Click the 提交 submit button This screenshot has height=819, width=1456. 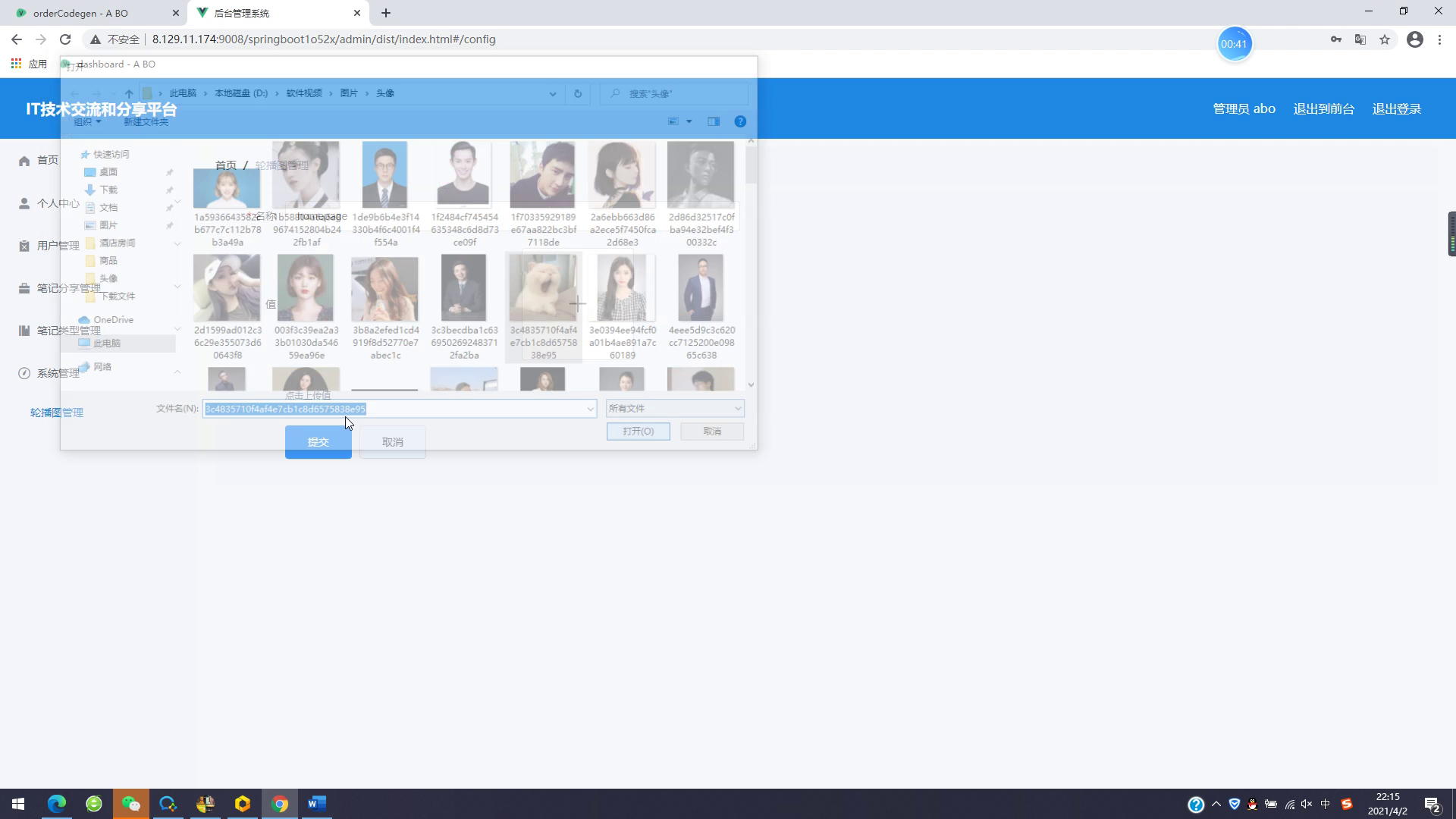(318, 442)
